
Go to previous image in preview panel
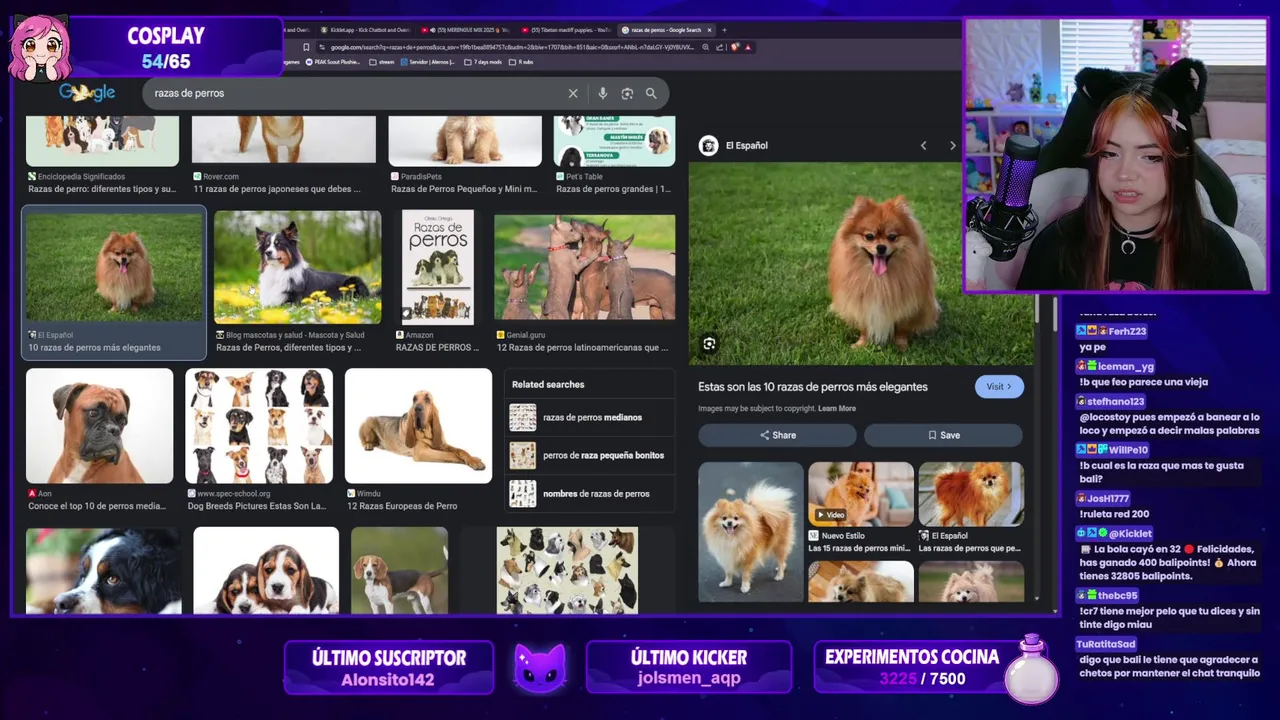tap(923, 145)
